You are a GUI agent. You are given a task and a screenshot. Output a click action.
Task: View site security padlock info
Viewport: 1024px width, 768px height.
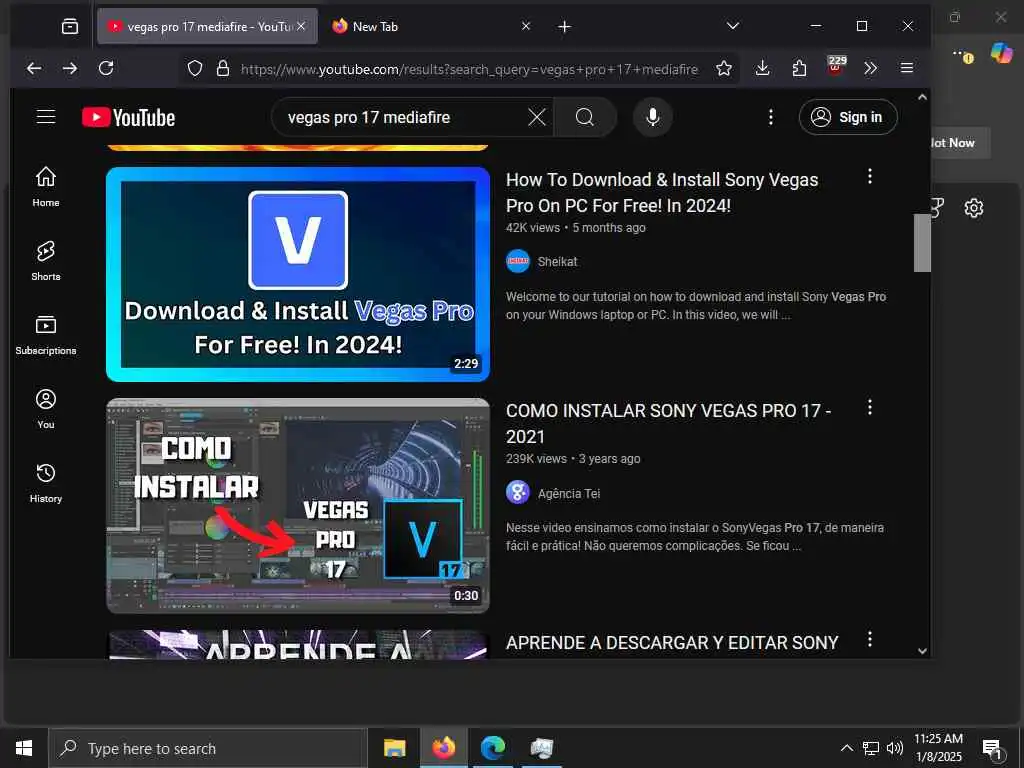223,69
